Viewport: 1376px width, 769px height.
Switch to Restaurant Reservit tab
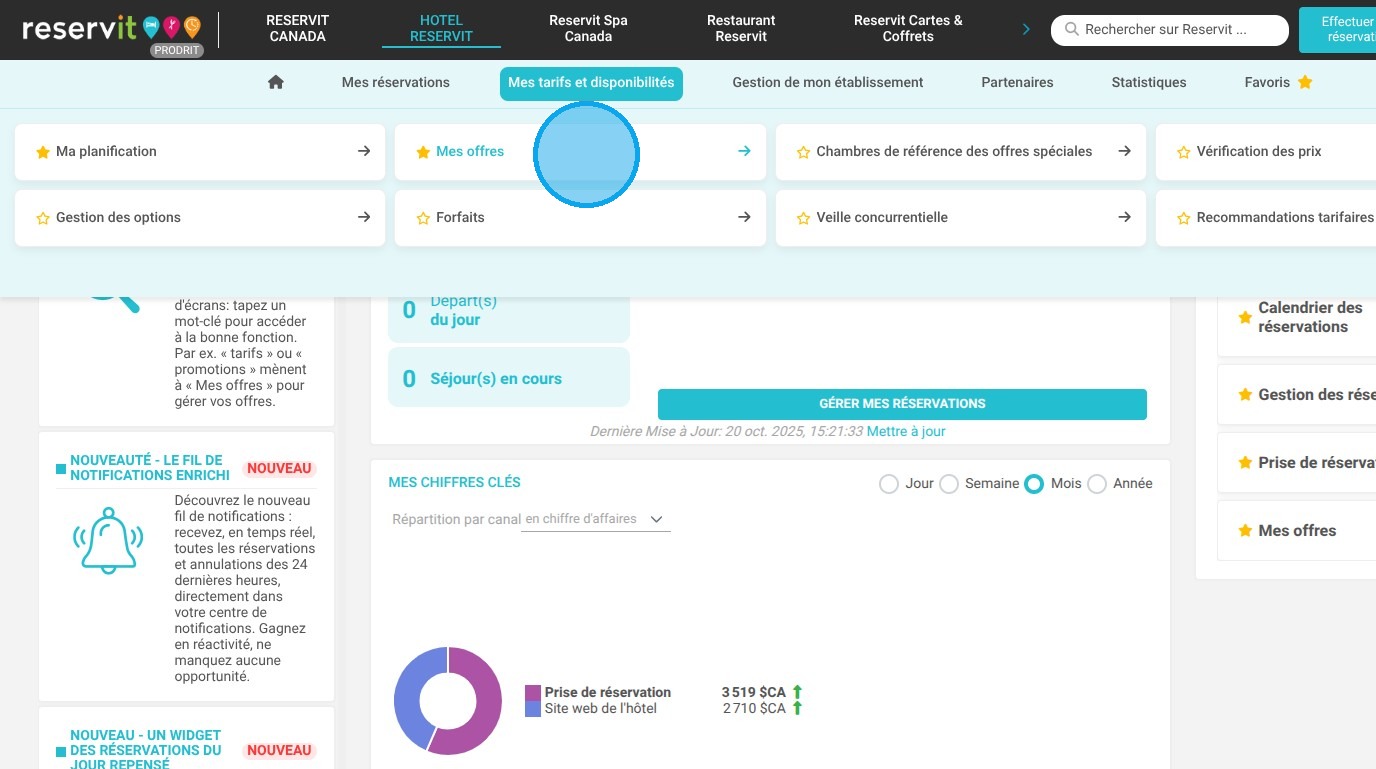[x=741, y=28]
